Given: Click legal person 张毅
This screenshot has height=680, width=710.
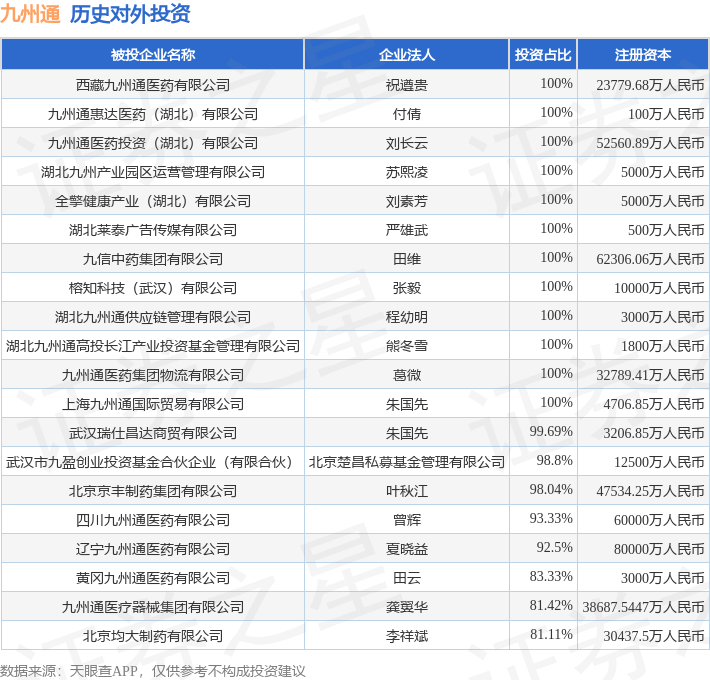Looking at the screenshot, I should (407, 288).
